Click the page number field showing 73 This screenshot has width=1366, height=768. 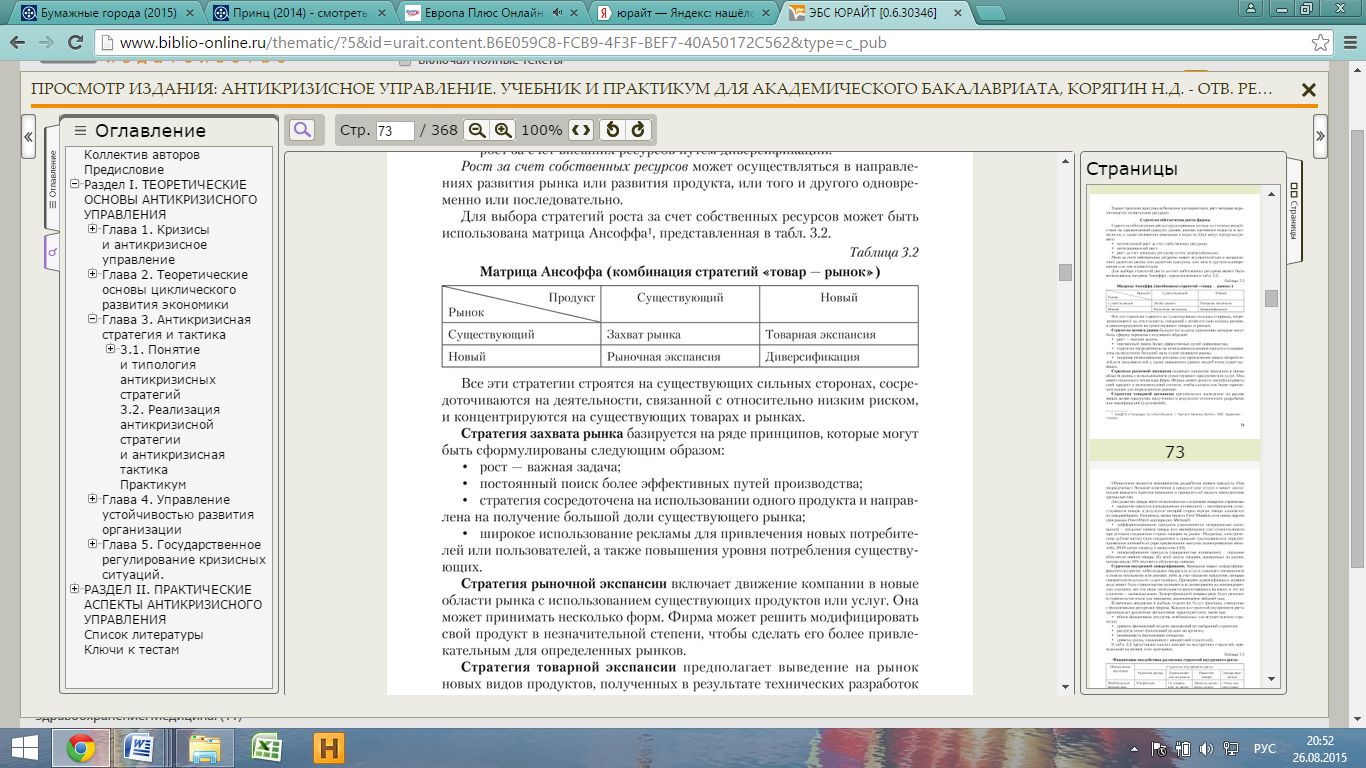click(396, 131)
